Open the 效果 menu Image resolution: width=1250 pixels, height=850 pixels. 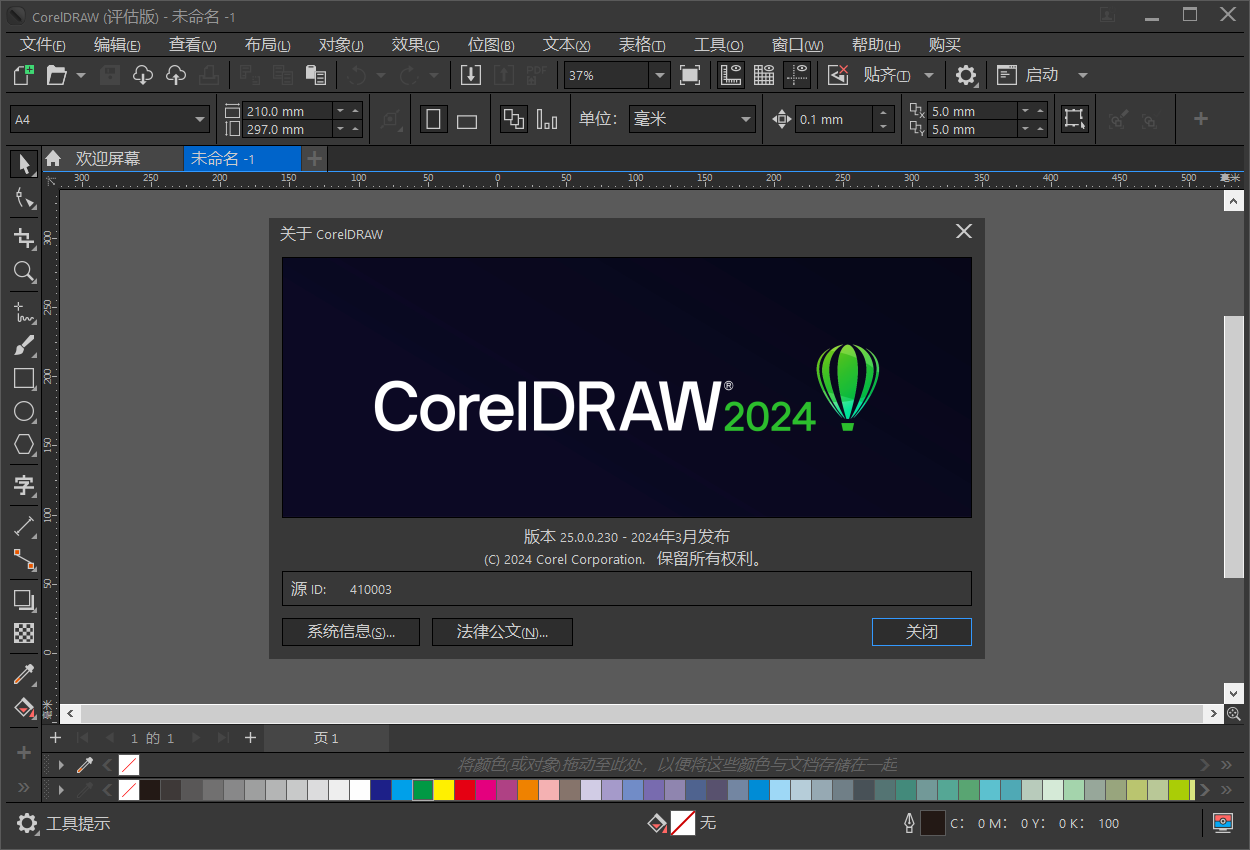pos(415,45)
